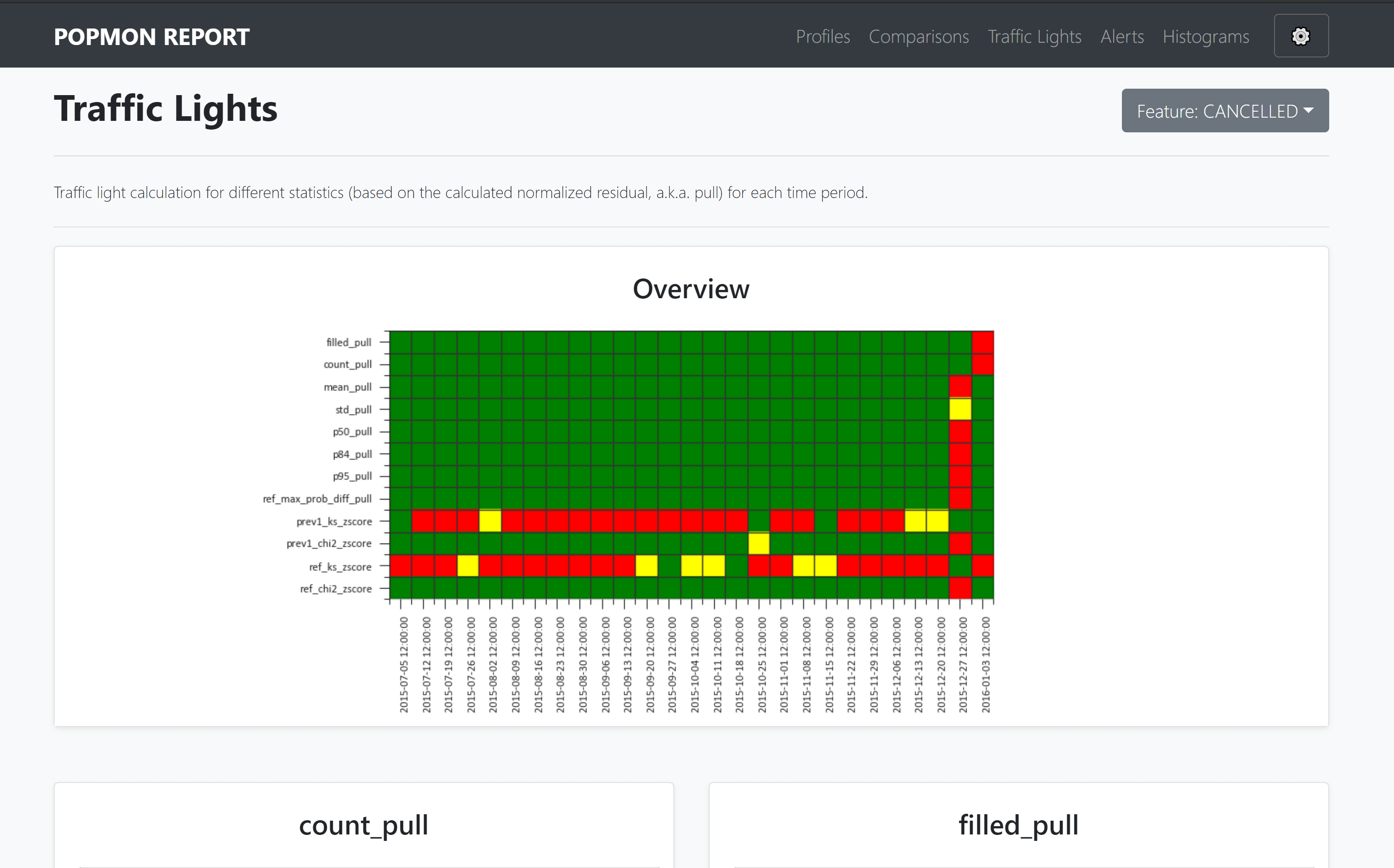Screen dimensions: 1394x868
Task: Go to the Profiles section
Action: click(822, 37)
